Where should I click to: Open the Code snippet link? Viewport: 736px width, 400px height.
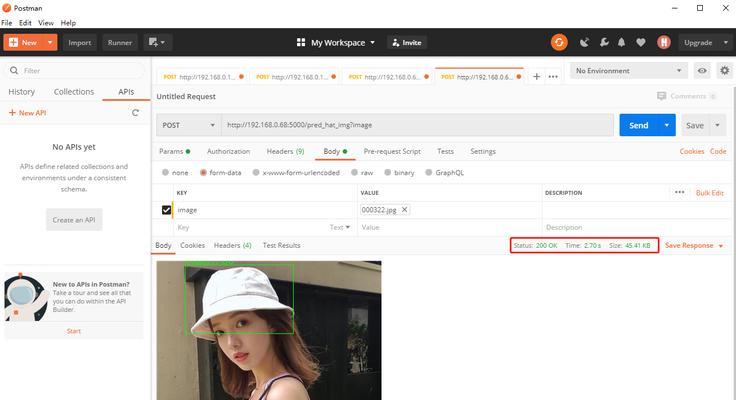pyautogui.click(x=718, y=151)
